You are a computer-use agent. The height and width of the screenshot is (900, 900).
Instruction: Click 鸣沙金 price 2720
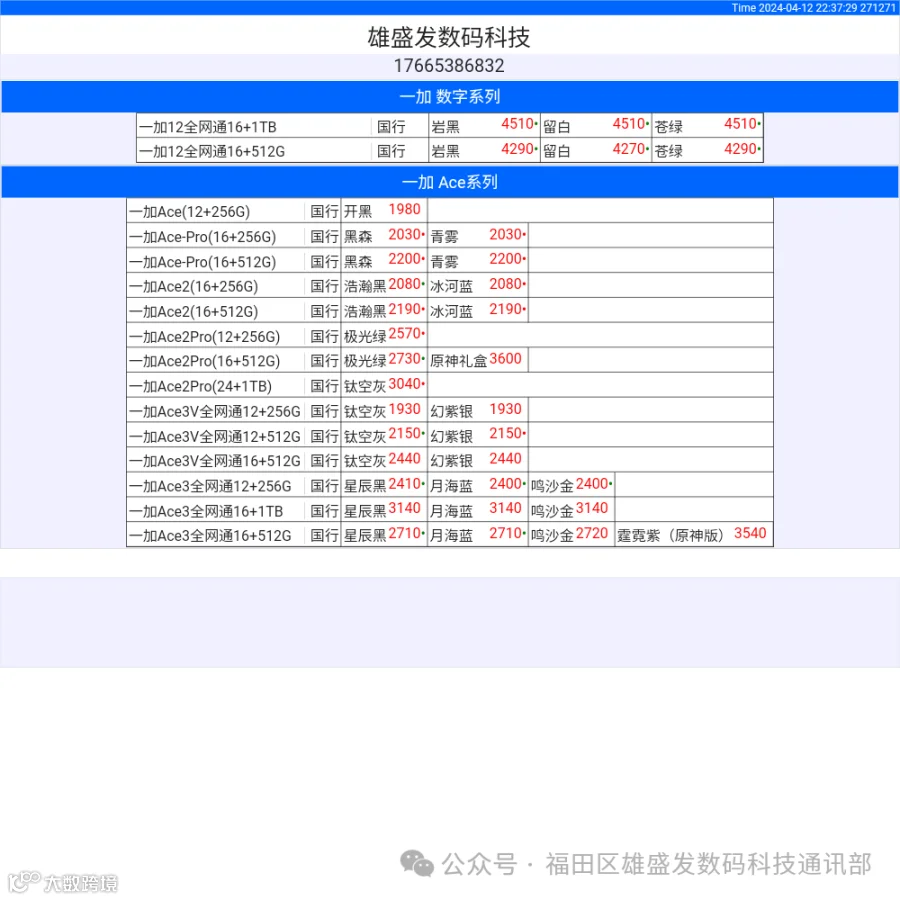click(592, 534)
